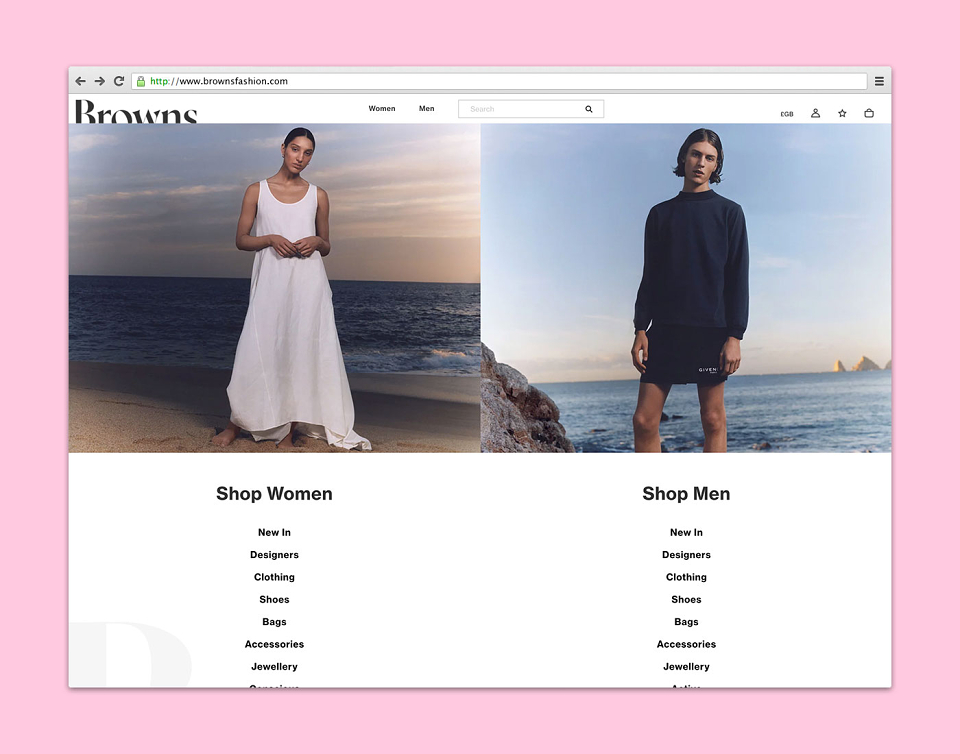Screen dimensions: 960x754
Task: Open Designers under Shop Women
Action: (x=274, y=554)
